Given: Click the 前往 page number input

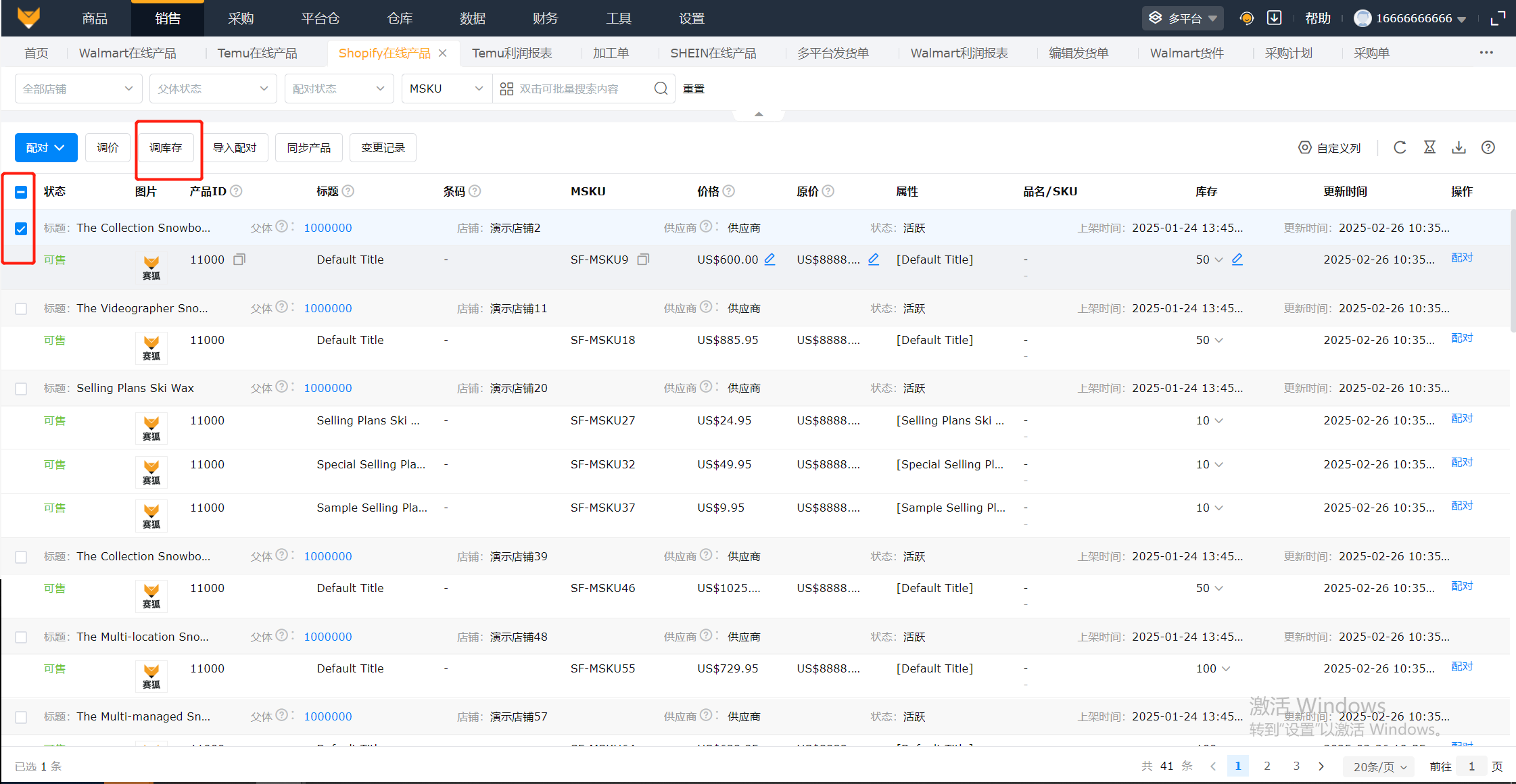Looking at the screenshot, I should click(1471, 766).
